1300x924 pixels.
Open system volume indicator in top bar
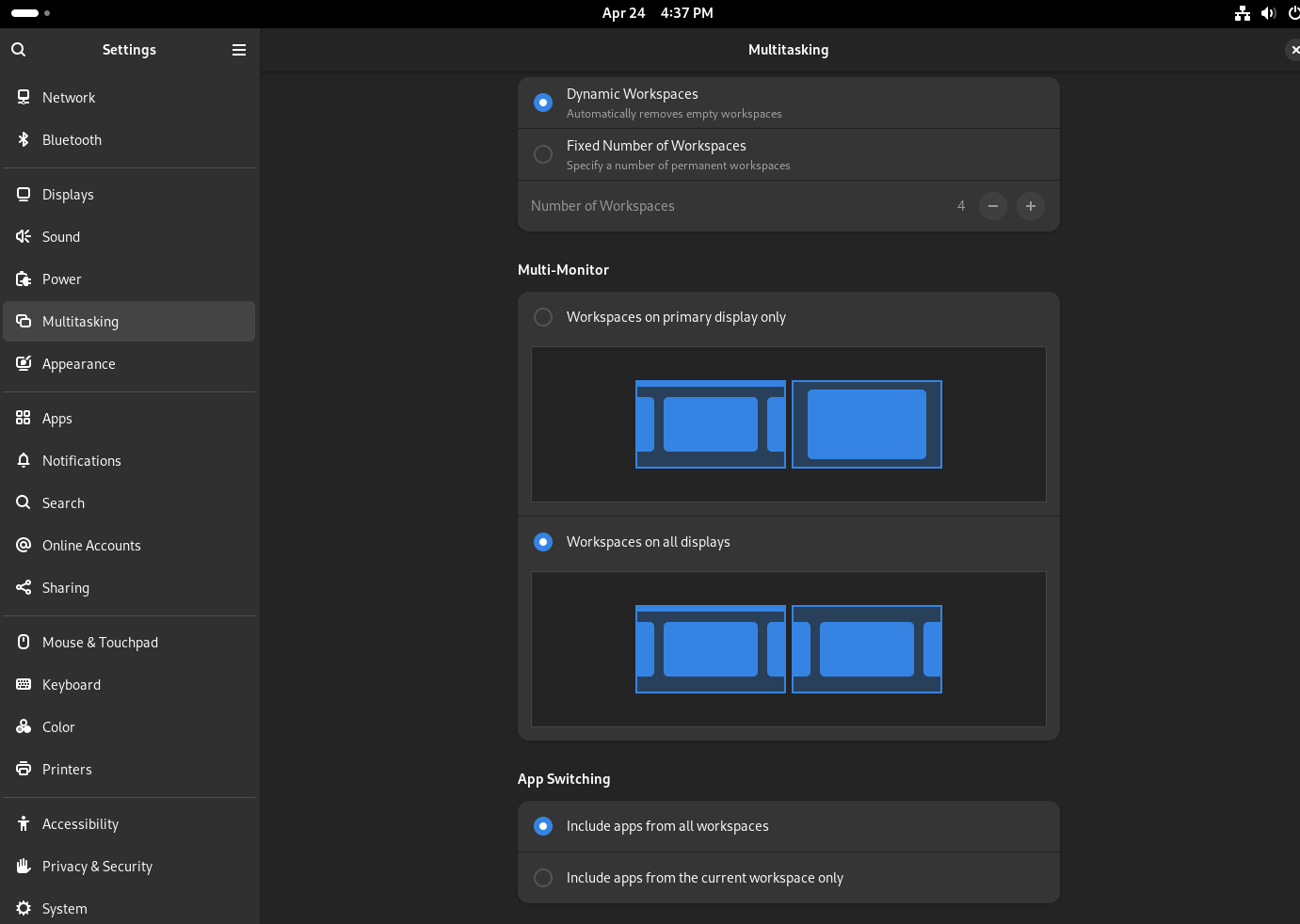(x=1268, y=13)
